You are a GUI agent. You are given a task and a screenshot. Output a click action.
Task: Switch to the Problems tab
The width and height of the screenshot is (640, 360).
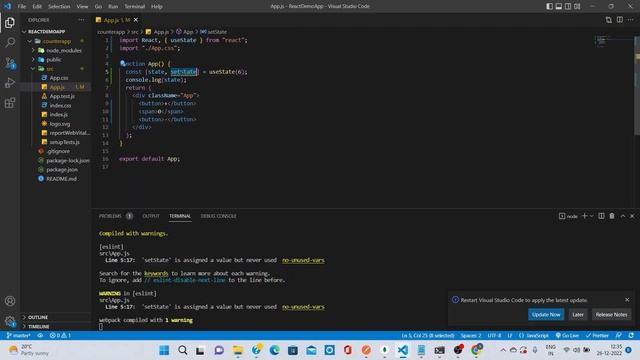point(116,216)
